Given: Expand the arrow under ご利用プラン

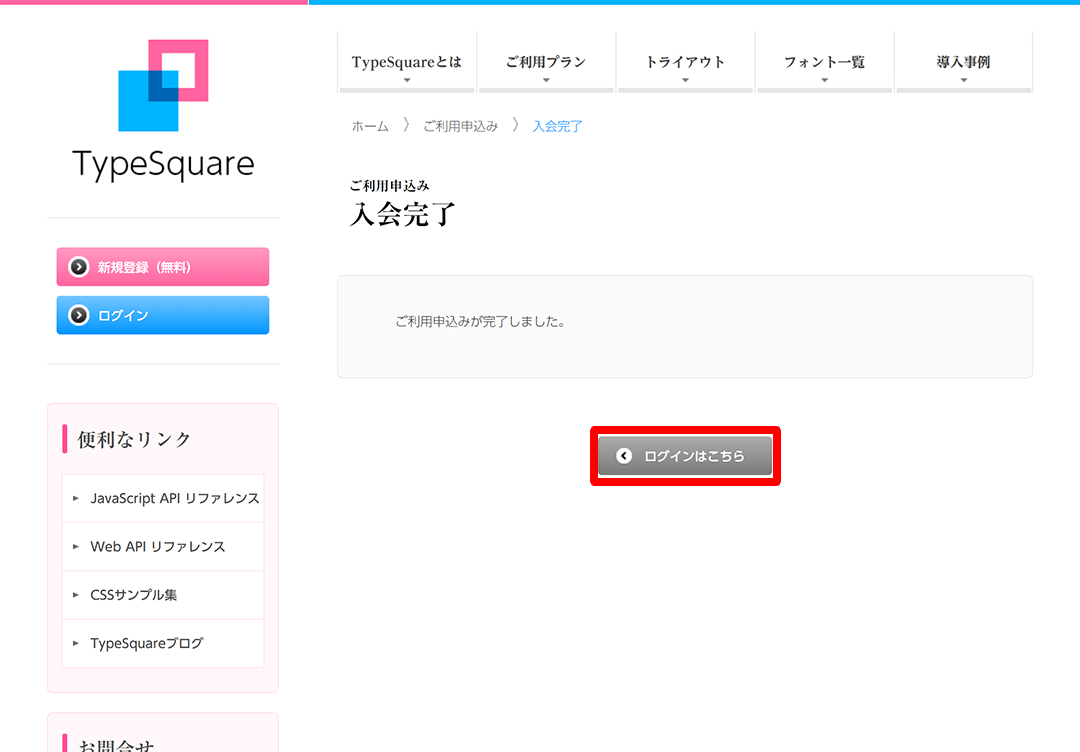Looking at the screenshot, I should pos(546,81).
